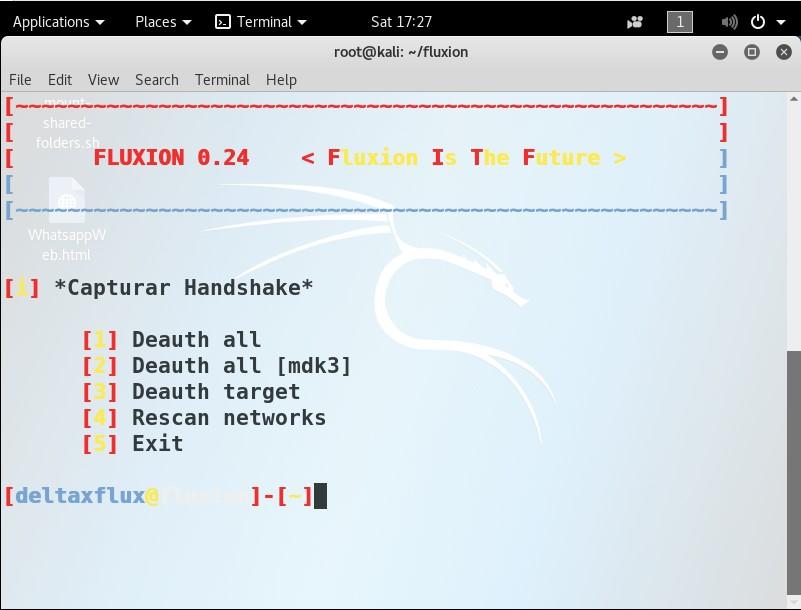Minimize the terminal window
The width and height of the screenshot is (801, 610).
tap(720, 52)
